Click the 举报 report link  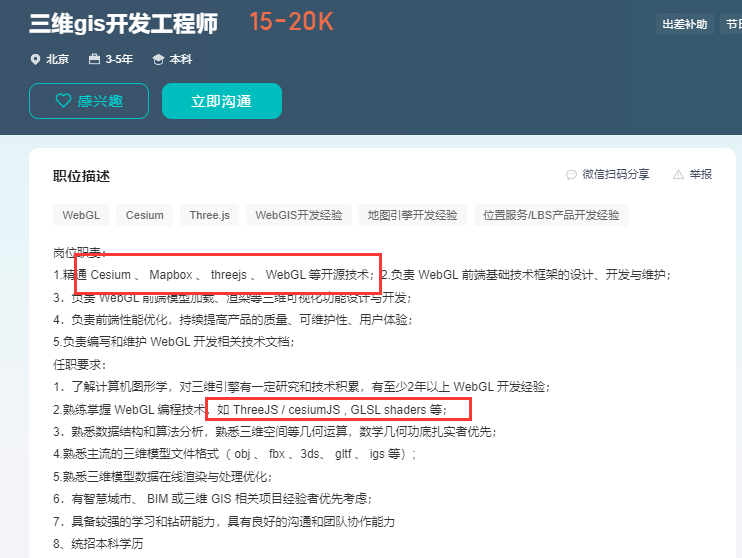pyautogui.click(x=700, y=175)
